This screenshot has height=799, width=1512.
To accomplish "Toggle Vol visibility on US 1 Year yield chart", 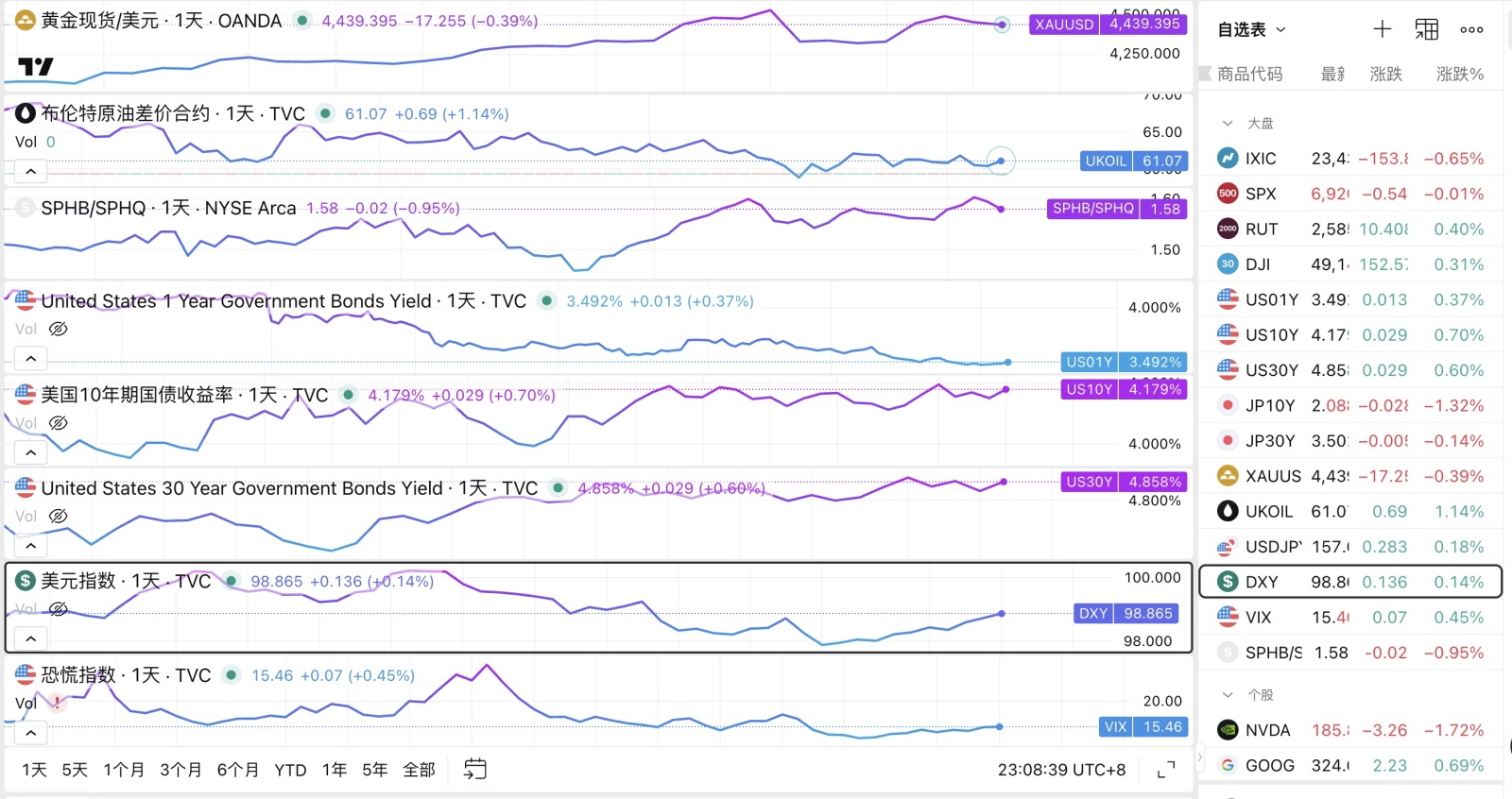I will tap(58, 329).
